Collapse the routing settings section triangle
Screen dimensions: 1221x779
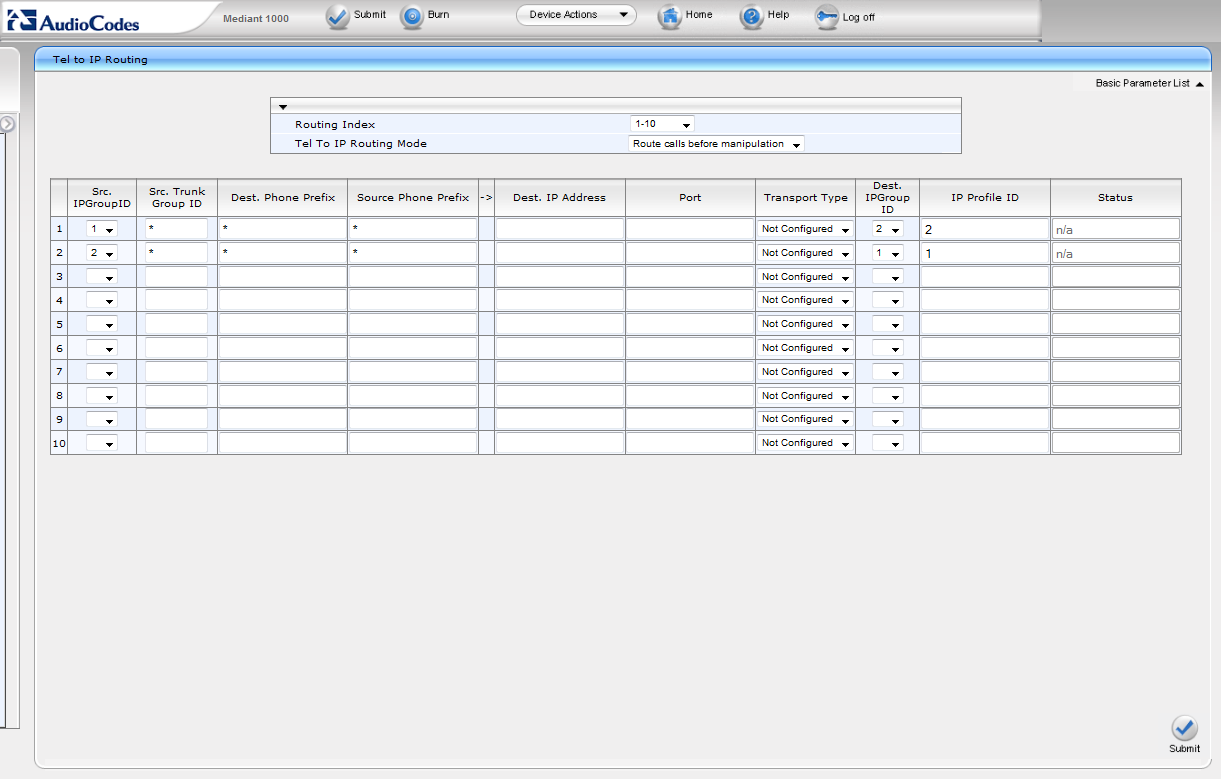tap(283, 106)
